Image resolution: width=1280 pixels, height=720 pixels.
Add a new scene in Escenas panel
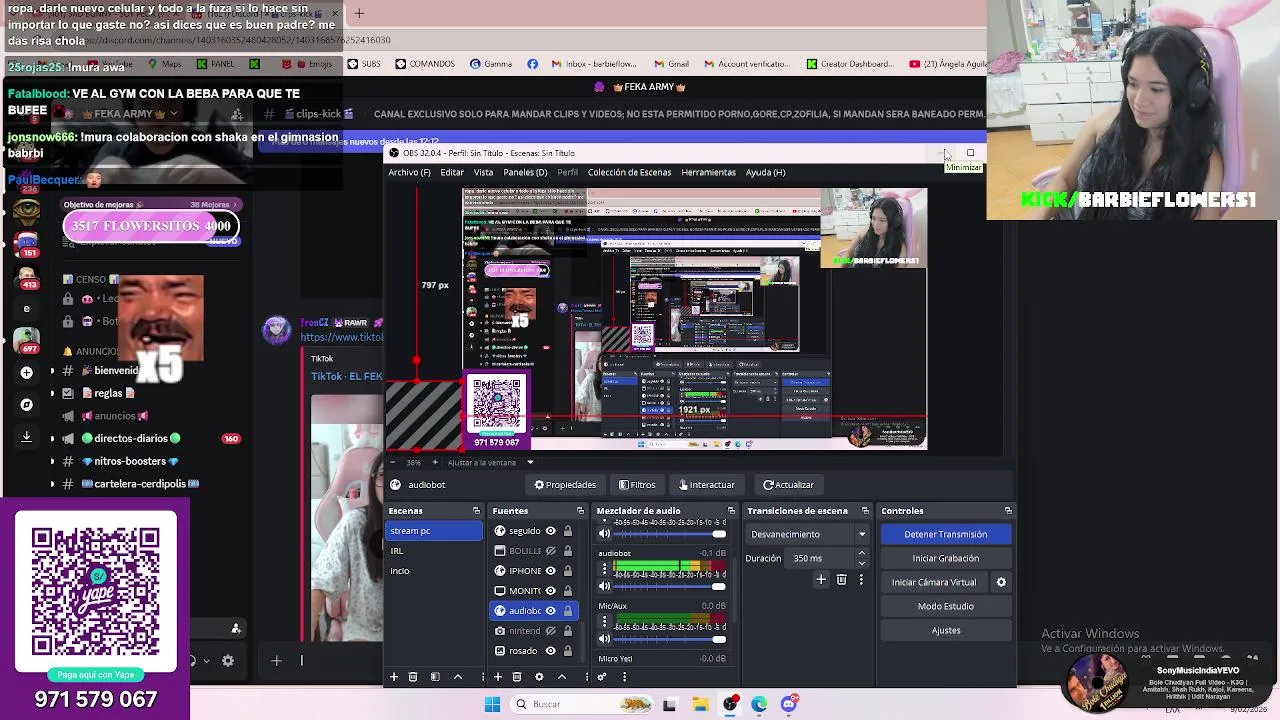(394, 677)
